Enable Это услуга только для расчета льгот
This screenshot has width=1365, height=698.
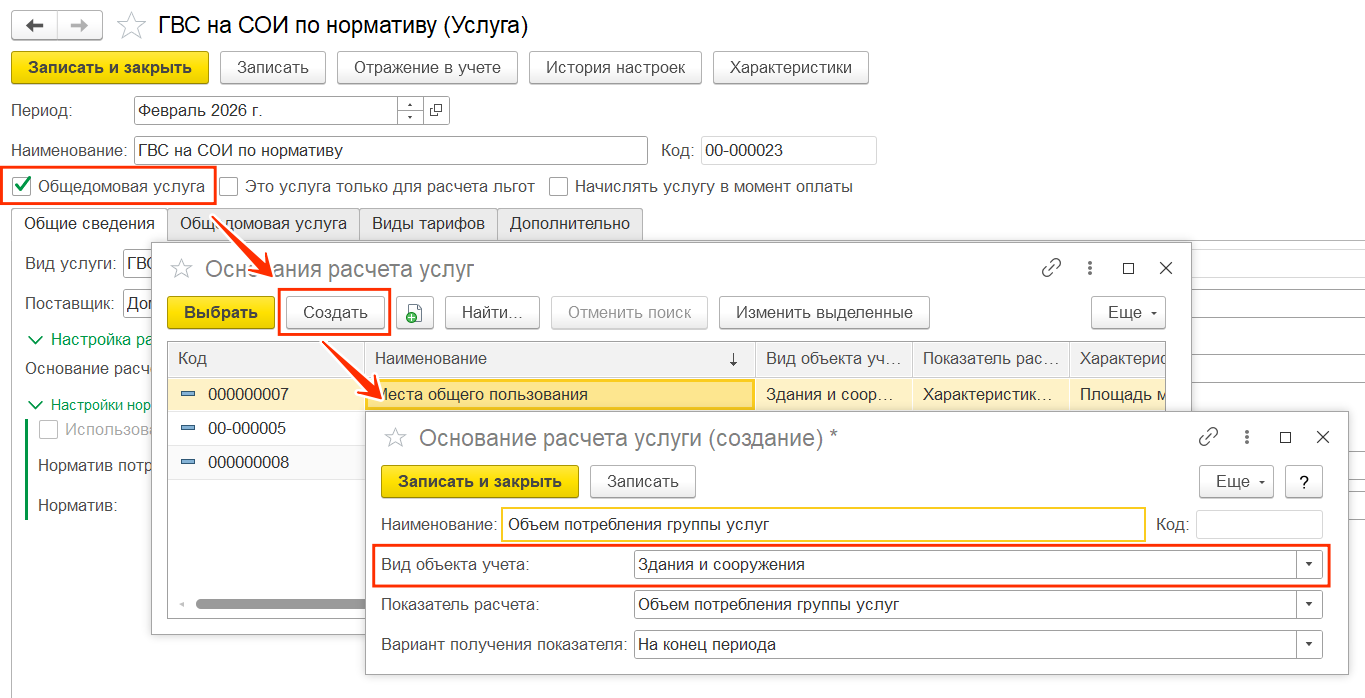pos(229,186)
